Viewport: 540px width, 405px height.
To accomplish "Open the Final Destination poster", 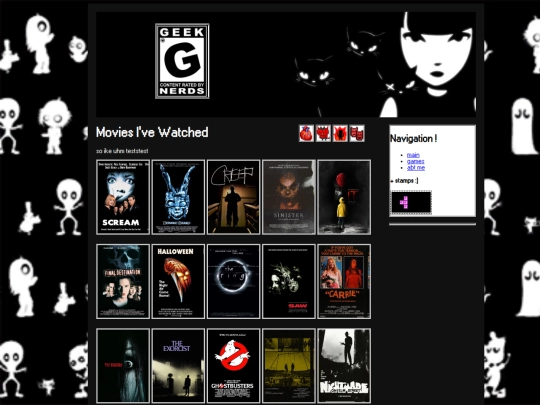I will click(123, 281).
